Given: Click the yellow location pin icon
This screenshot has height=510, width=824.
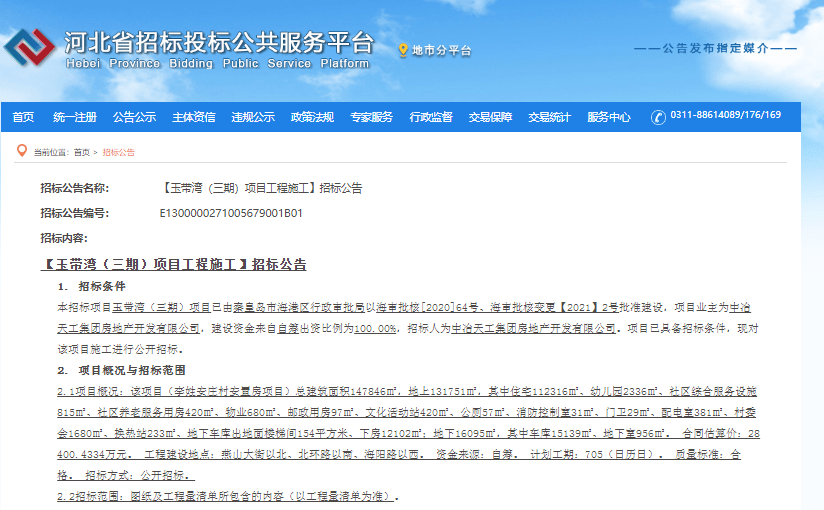Looking at the screenshot, I should (403, 50).
